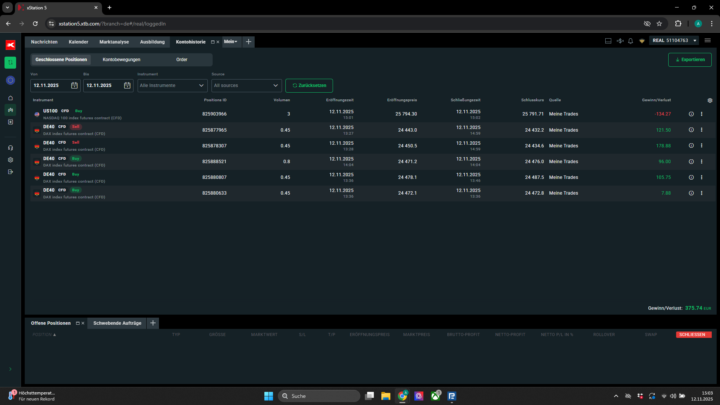Click the red Schliessen button
The height and width of the screenshot is (405, 720).
(693, 335)
